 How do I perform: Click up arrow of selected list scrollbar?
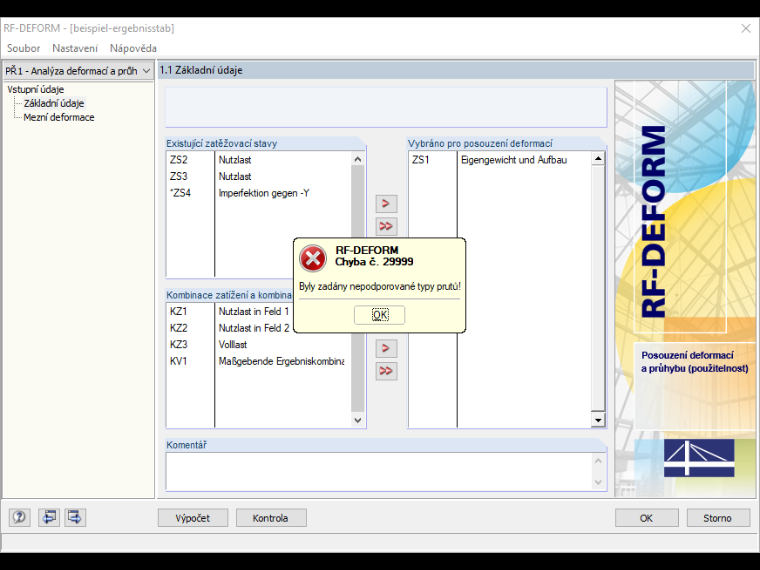pyautogui.click(x=598, y=158)
